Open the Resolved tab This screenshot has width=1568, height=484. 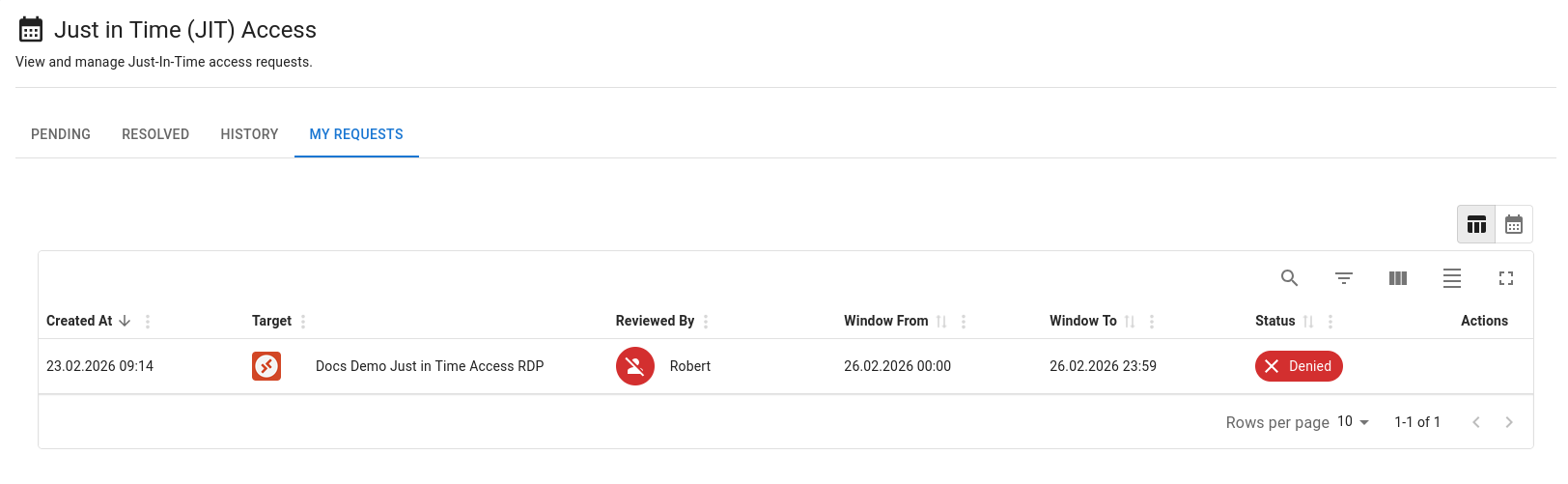155,134
